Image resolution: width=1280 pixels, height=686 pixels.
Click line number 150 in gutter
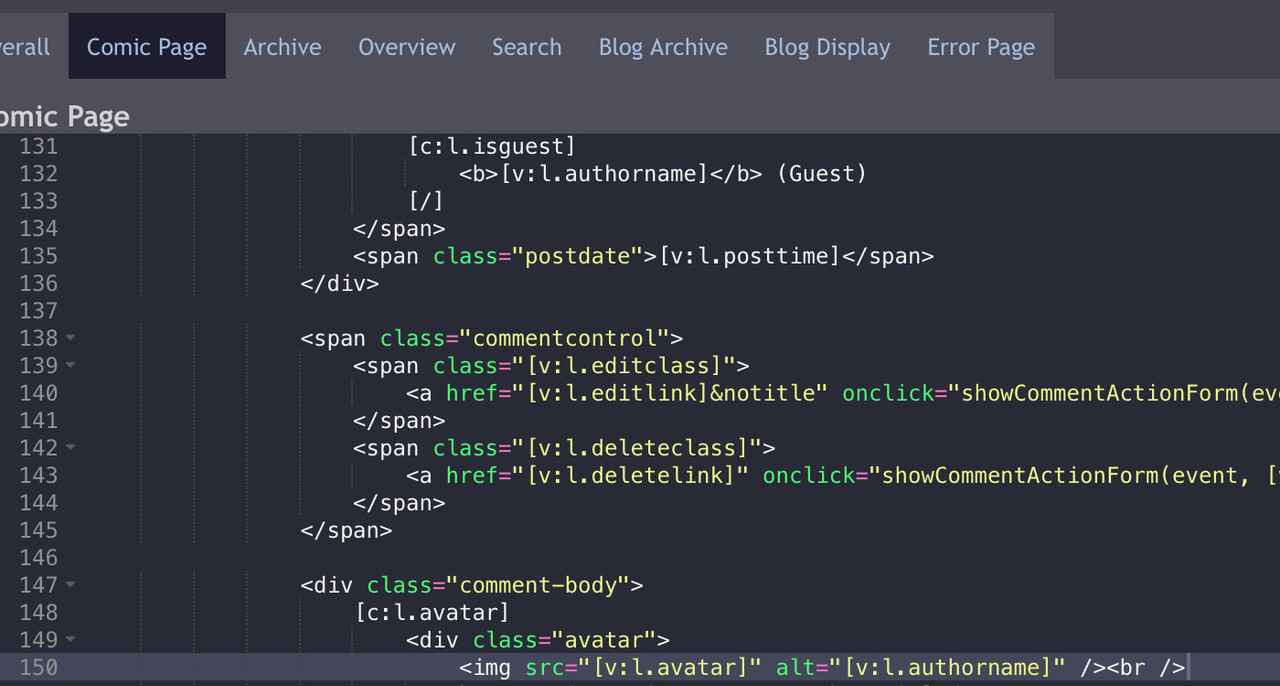click(x=39, y=667)
